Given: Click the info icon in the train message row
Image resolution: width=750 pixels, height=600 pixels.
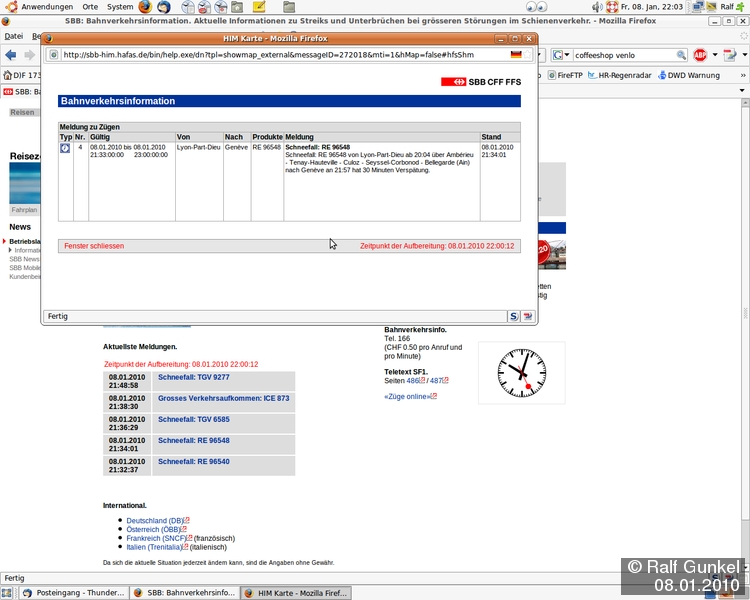Looking at the screenshot, I should (66, 148).
